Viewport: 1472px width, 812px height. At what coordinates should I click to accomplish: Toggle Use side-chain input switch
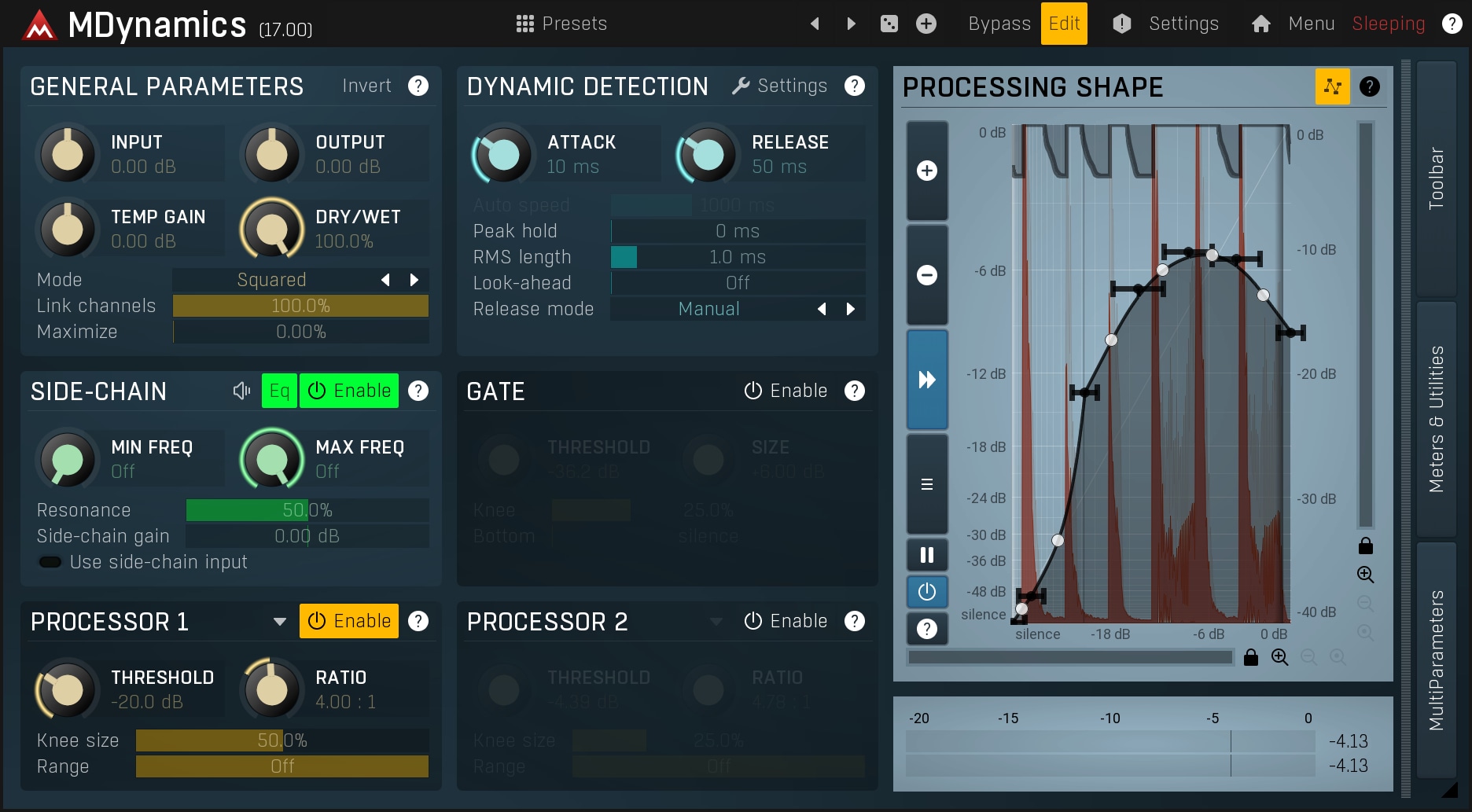click(51, 562)
